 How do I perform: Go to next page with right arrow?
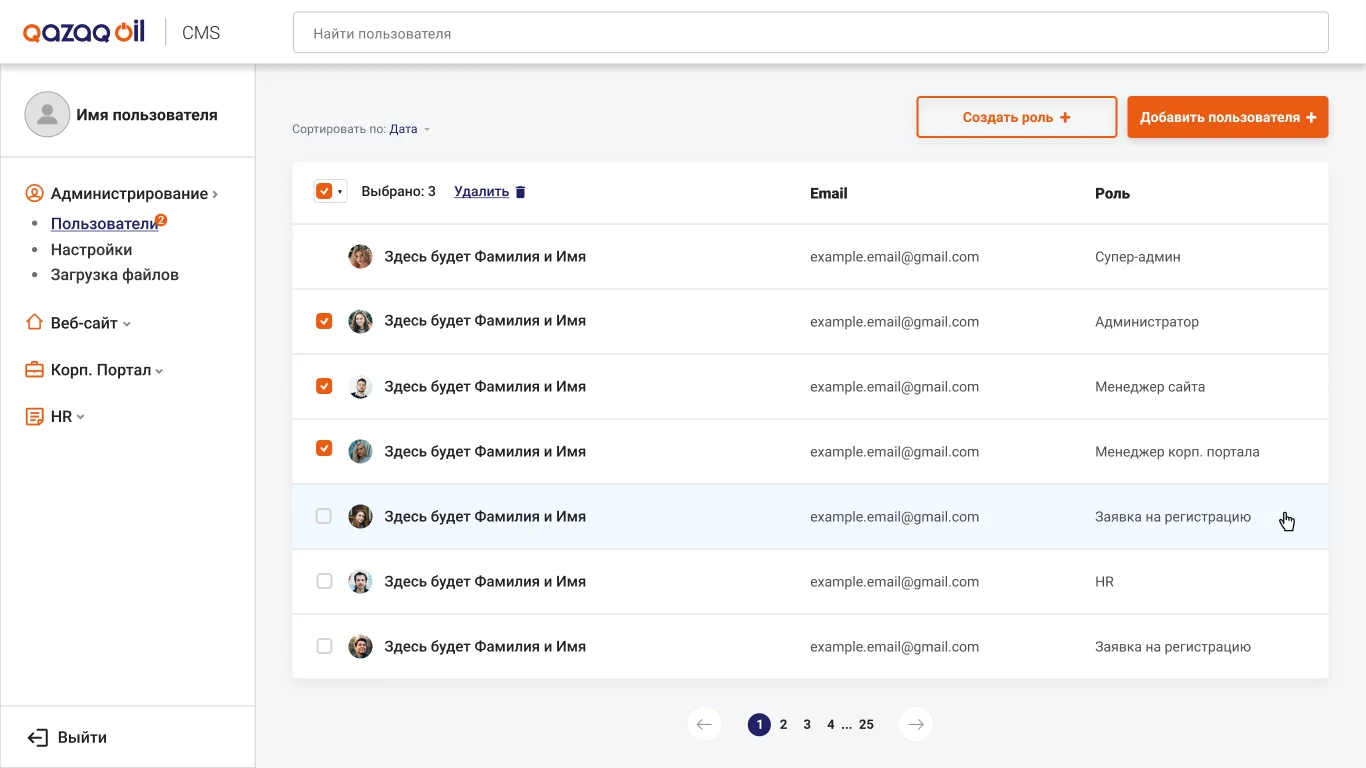pyautogui.click(x=916, y=725)
